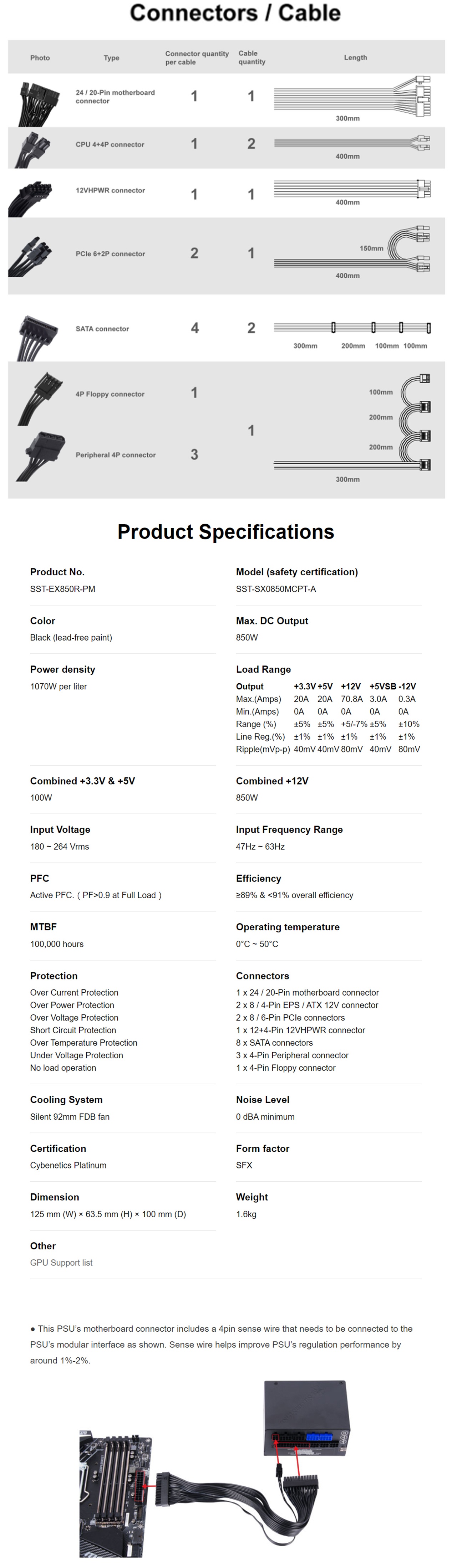Select the SST-EX850R-PM product number text

pos(63,588)
